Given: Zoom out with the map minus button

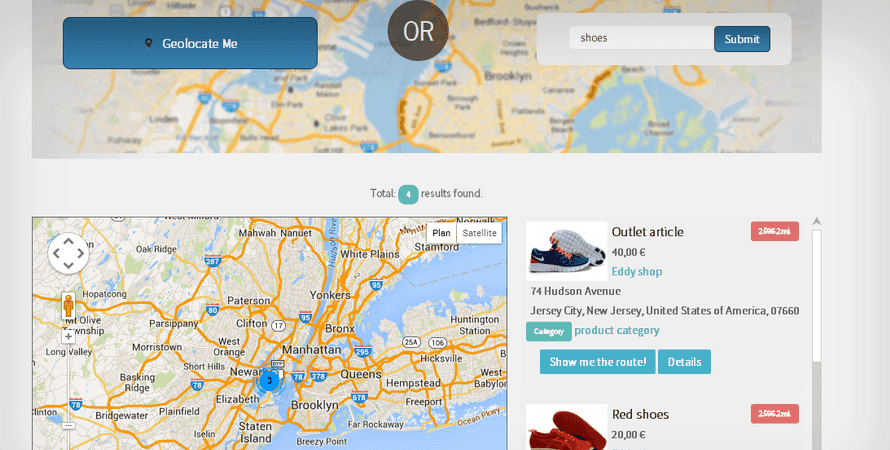Looking at the screenshot, I should [68, 426].
